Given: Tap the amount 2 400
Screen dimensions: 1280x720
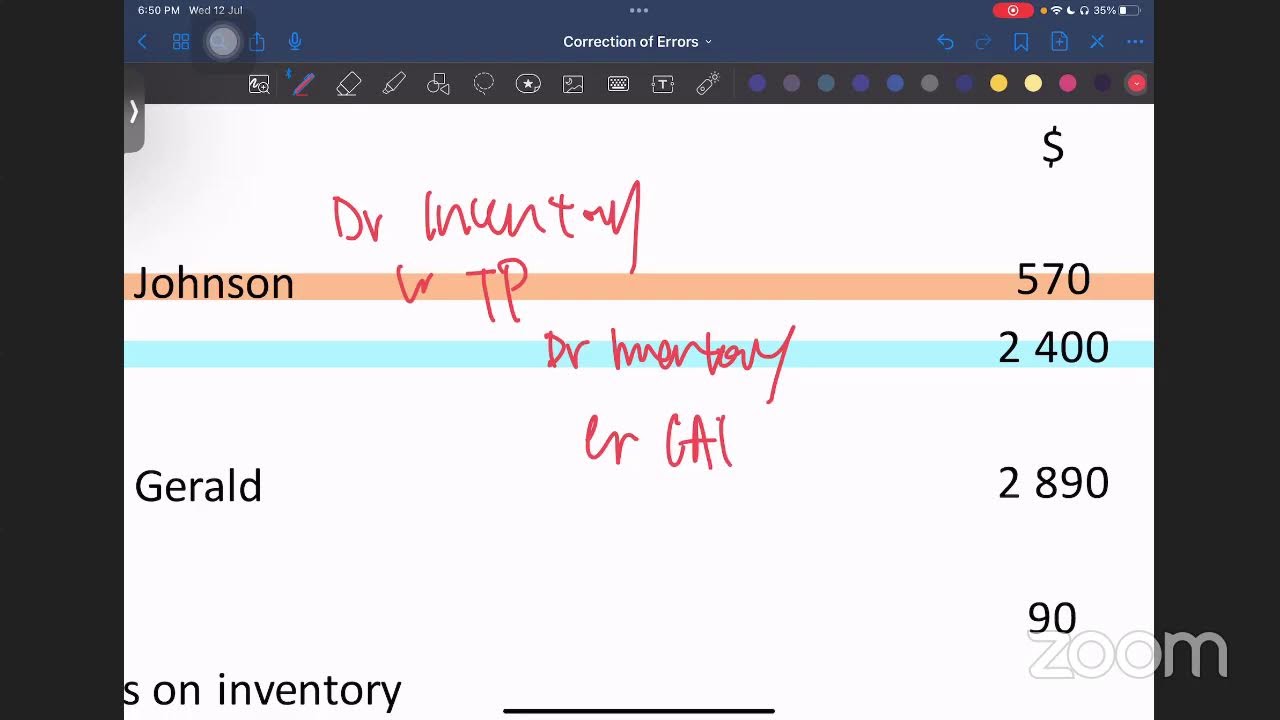Looking at the screenshot, I should 1053,348.
